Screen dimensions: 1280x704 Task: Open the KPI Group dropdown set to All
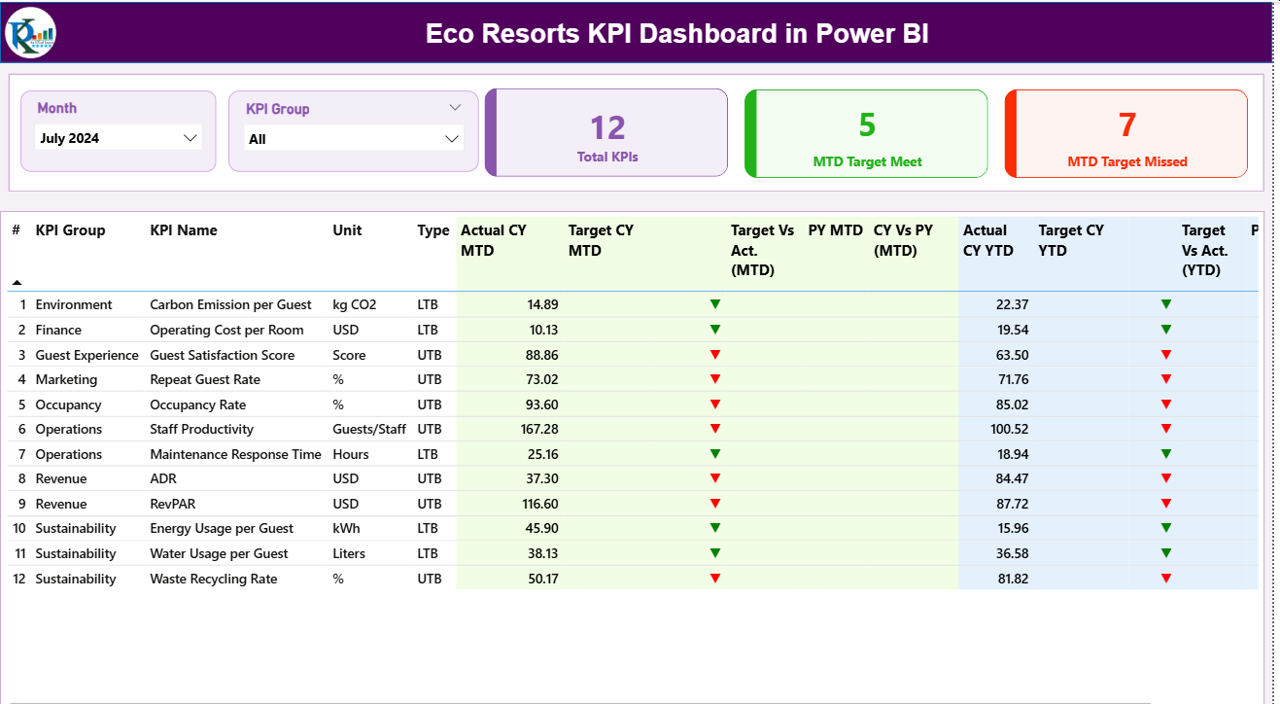(353, 138)
